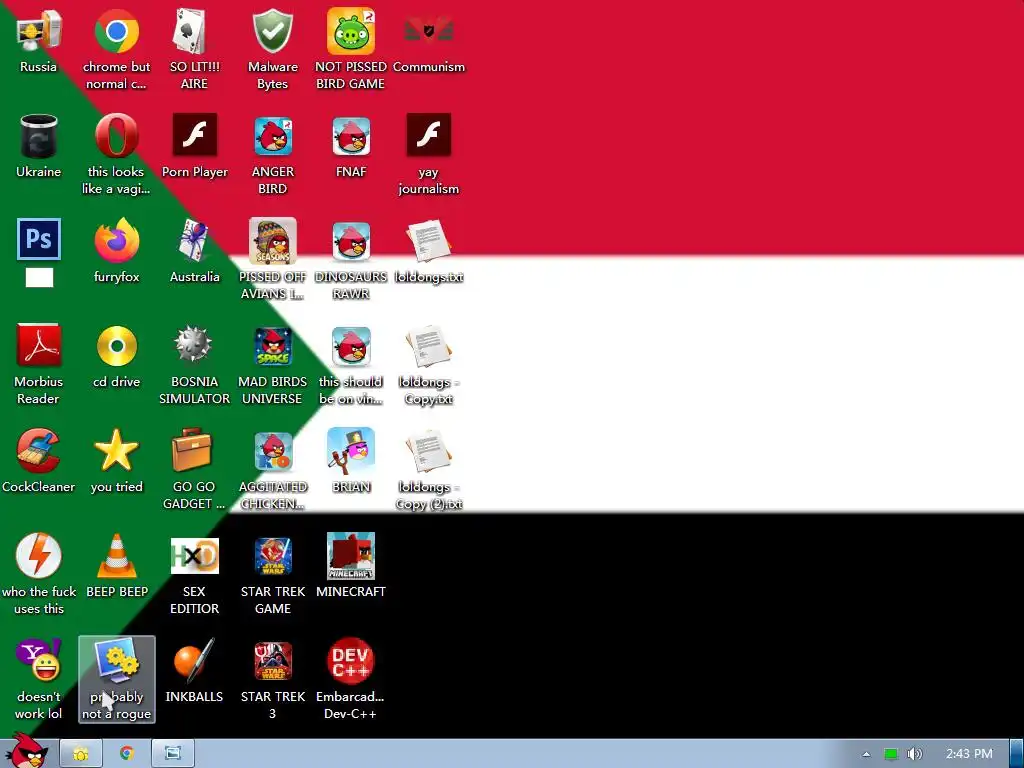Open the BRIAN slingshot bird icon
The image size is (1024, 768).
(x=351, y=451)
